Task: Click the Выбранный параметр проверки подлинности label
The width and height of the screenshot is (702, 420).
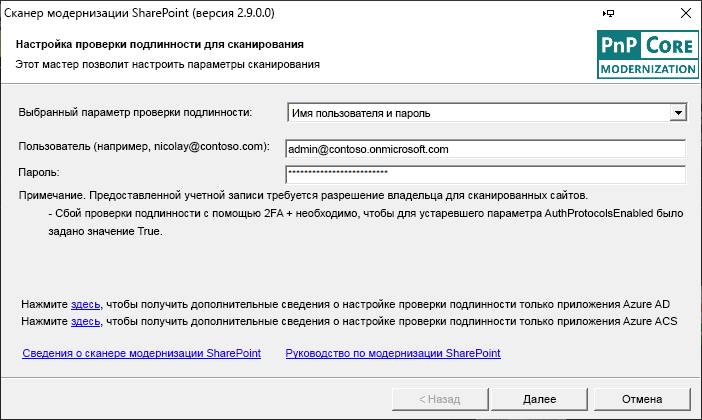Action: click(135, 112)
